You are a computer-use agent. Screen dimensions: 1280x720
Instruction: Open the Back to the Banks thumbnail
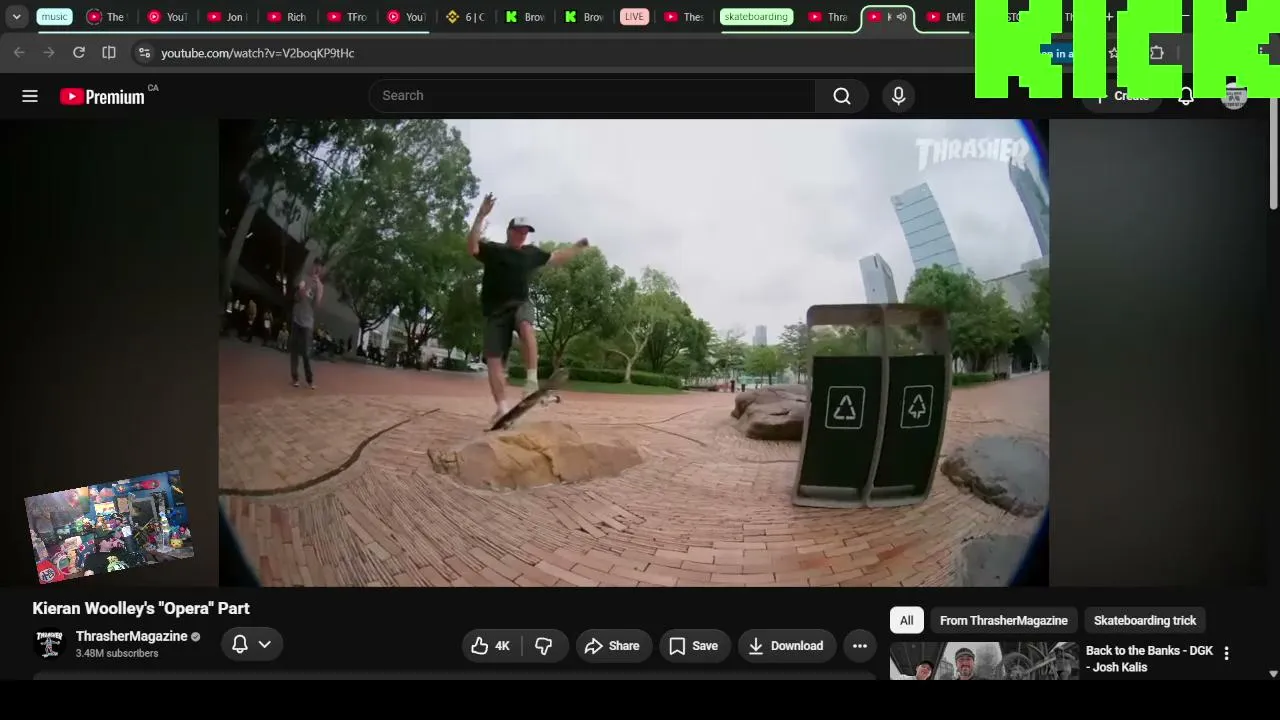coord(984,661)
